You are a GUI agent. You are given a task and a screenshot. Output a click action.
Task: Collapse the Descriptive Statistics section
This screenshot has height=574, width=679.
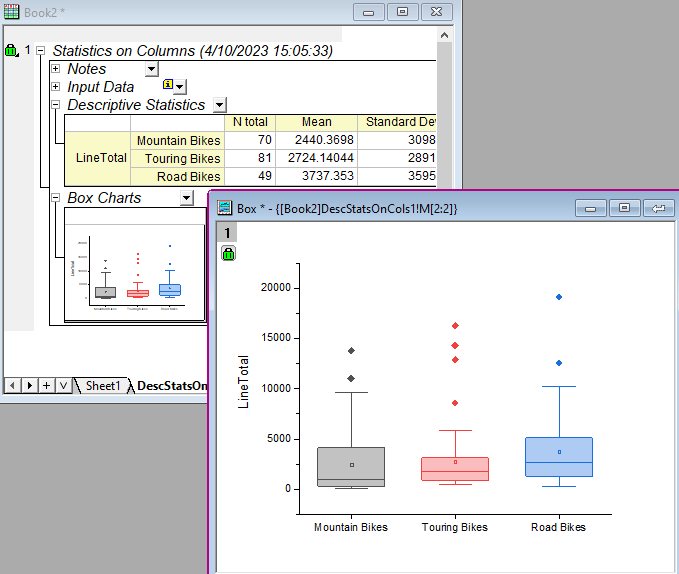coord(56,105)
